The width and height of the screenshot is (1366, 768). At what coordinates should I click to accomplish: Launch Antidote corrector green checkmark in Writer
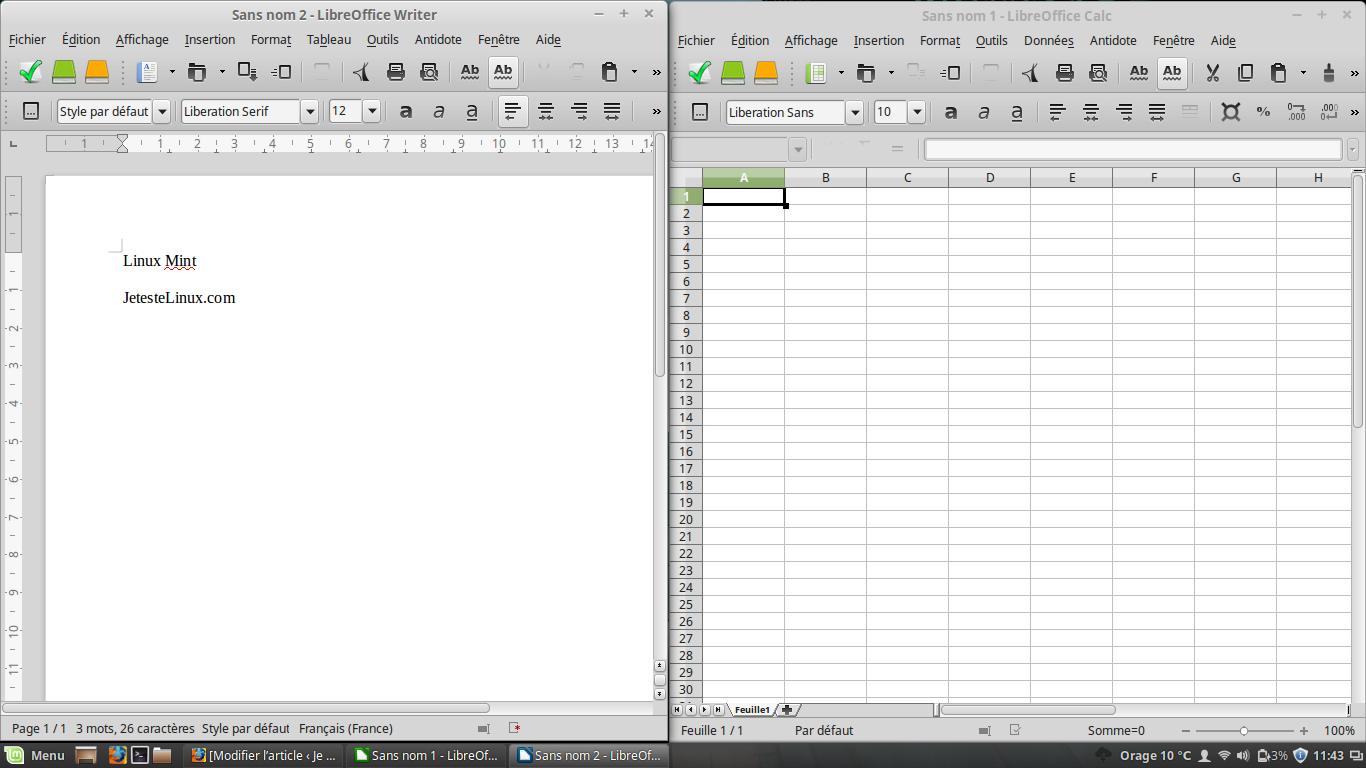[x=30, y=71]
